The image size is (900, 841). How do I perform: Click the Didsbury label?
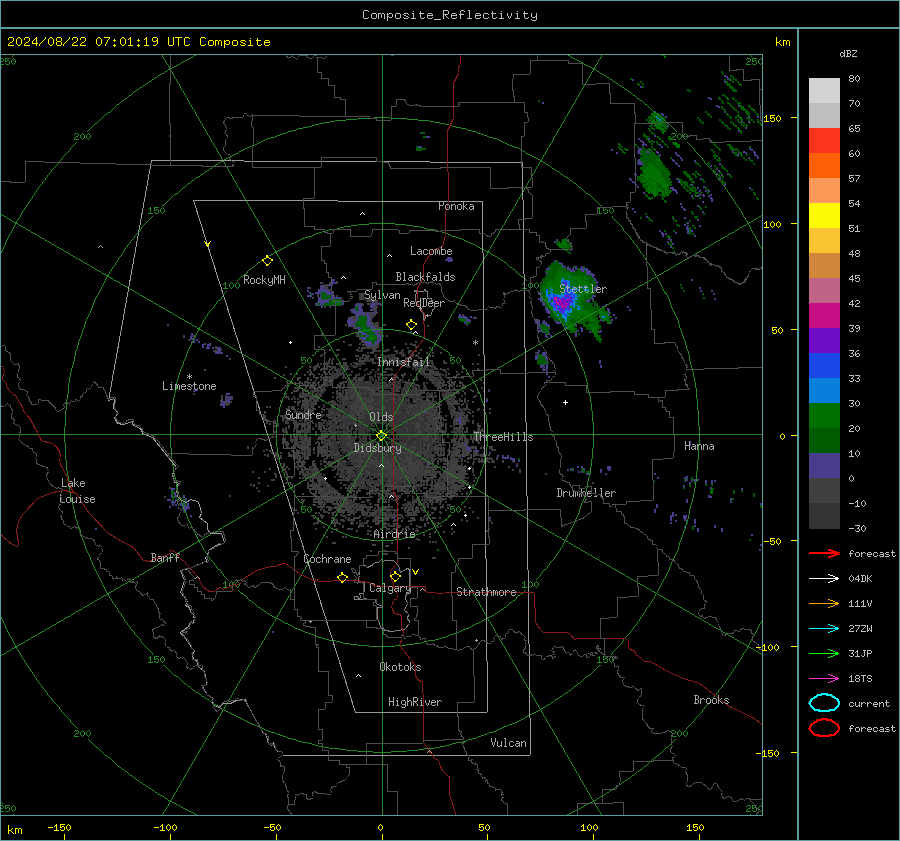(377, 448)
